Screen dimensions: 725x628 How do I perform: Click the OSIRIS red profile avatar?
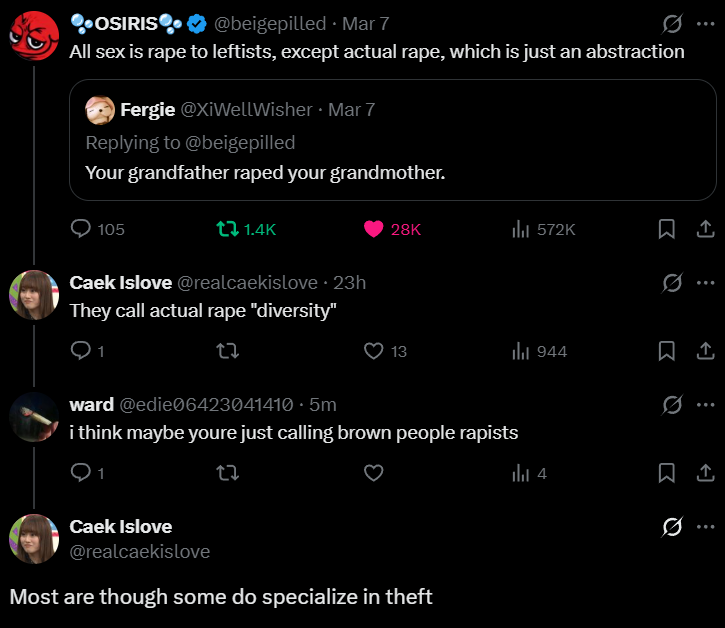pyautogui.click(x=34, y=36)
